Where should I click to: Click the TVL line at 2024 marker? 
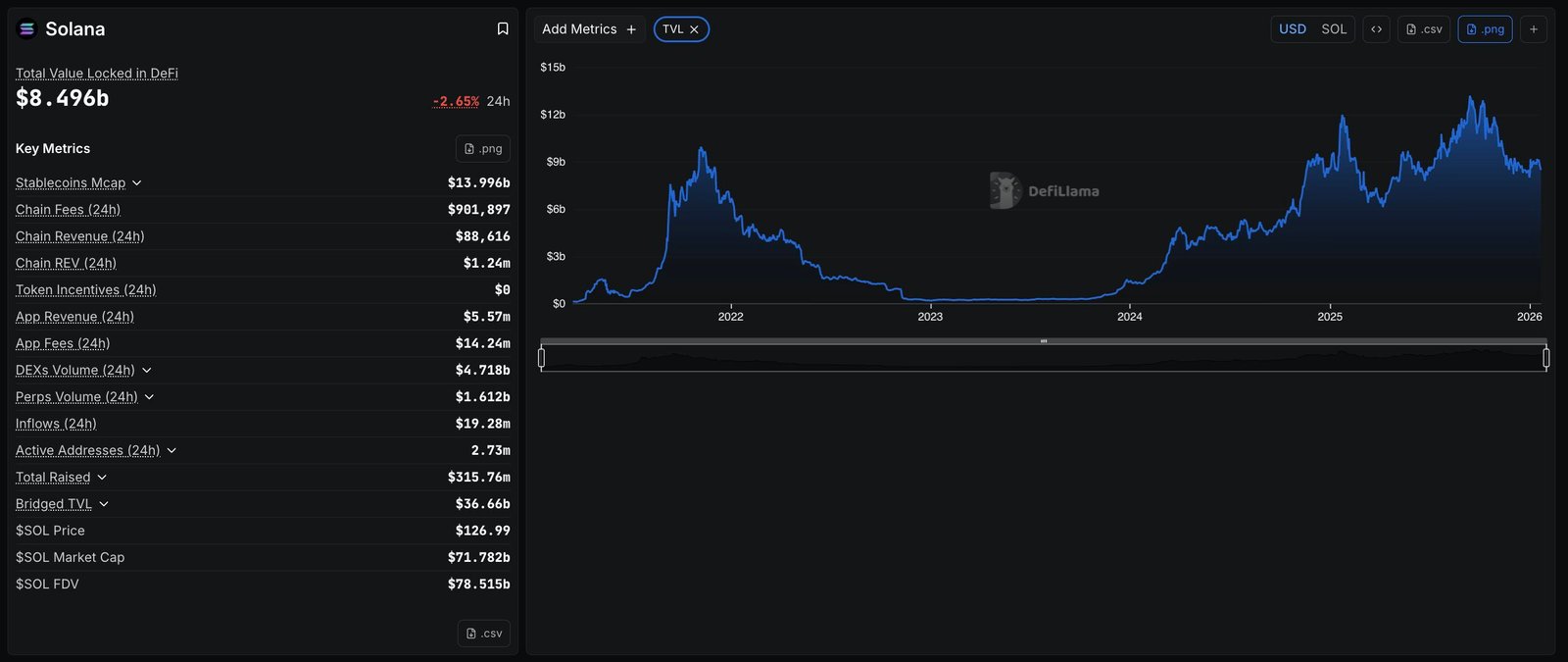(1130, 283)
